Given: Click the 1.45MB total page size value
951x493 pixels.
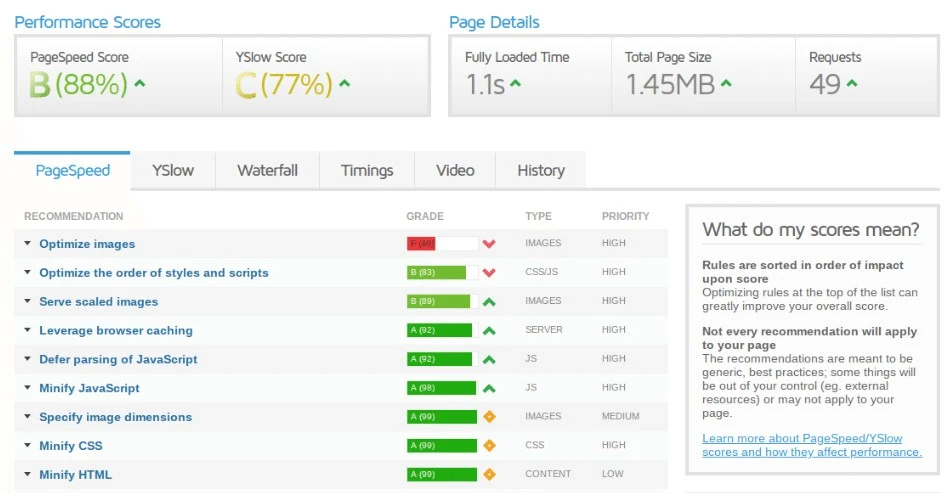Looking at the screenshot, I should 670,84.
